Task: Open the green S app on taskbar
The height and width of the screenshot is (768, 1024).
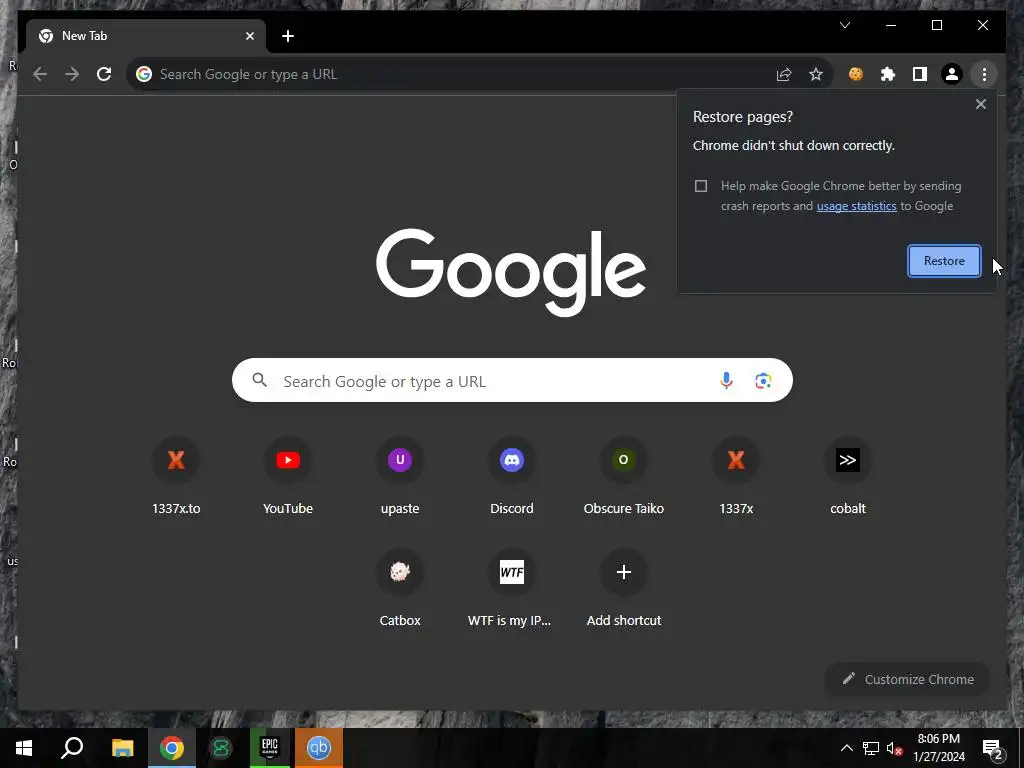Action: [221, 748]
